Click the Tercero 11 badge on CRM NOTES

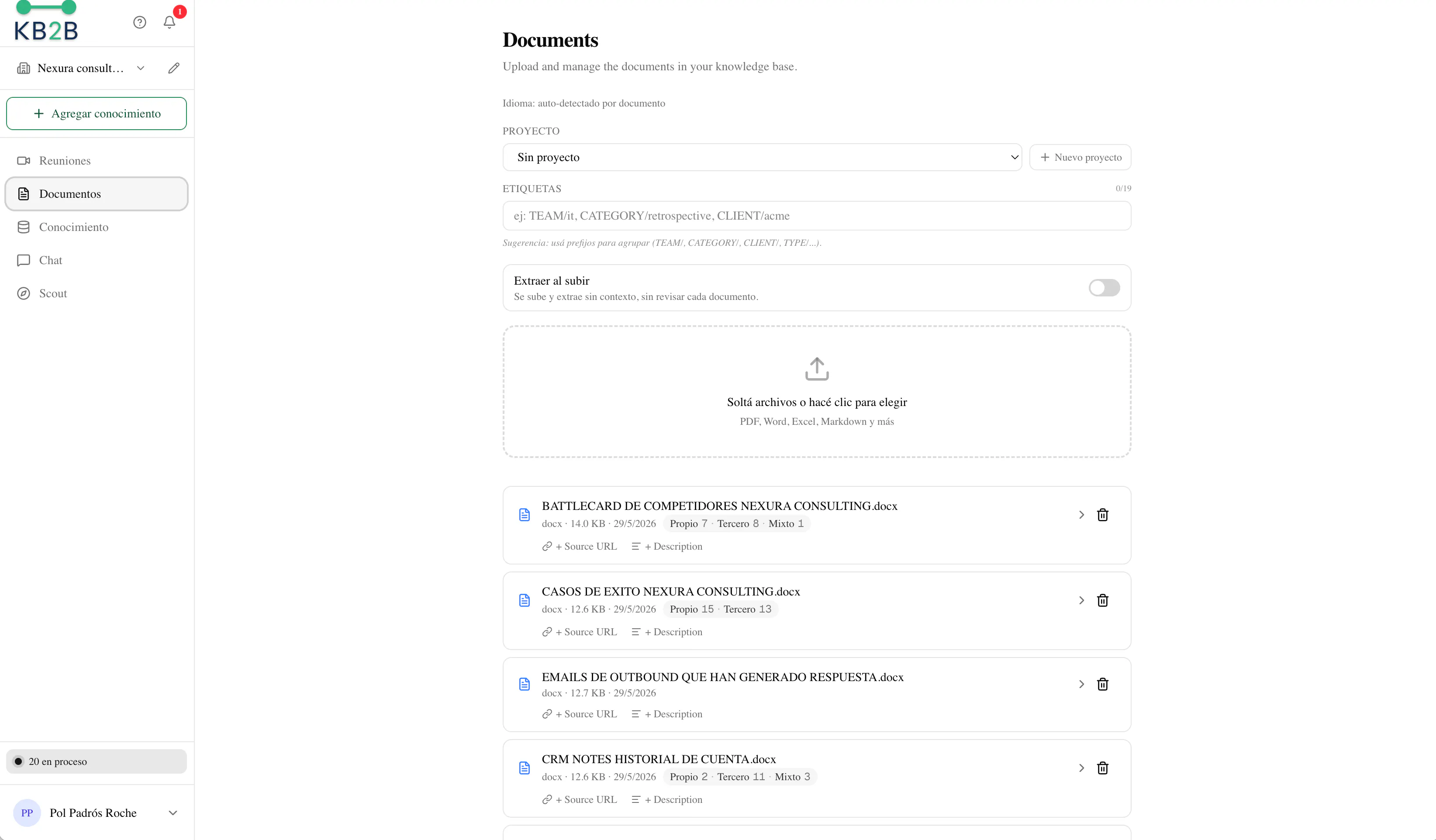tap(741, 777)
